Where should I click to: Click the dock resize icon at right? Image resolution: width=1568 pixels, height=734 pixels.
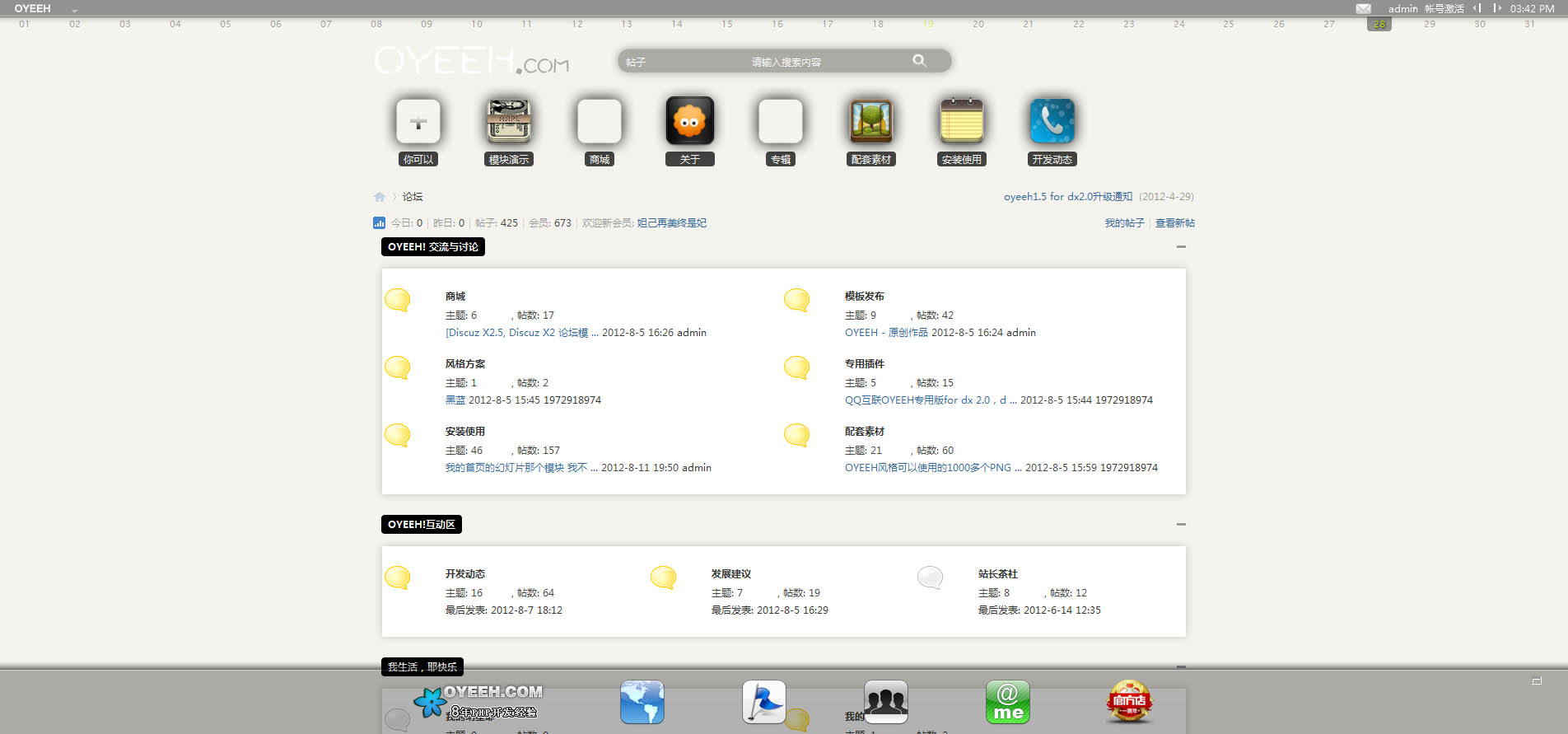[1537, 681]
